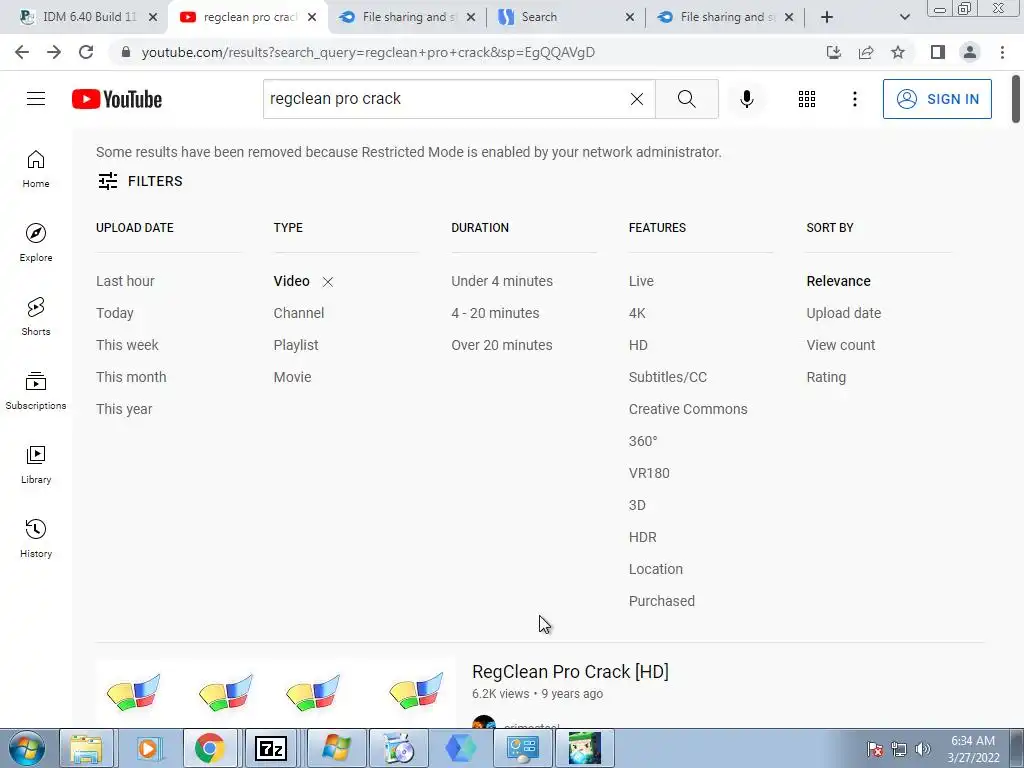The height and width of the screenshot is (768, 1024).
Task: Open the Chrome profile avatar icon
Action: (970, 52)
